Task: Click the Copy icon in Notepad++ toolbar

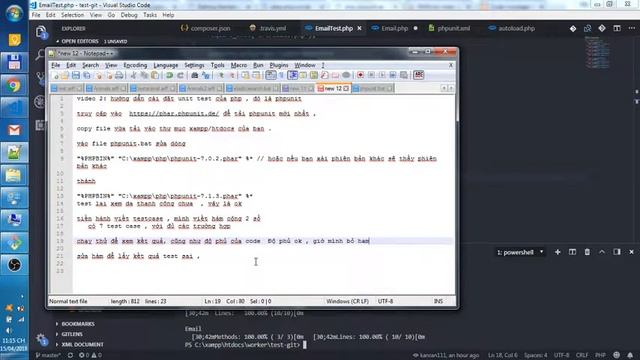Action: pos(144,76)
